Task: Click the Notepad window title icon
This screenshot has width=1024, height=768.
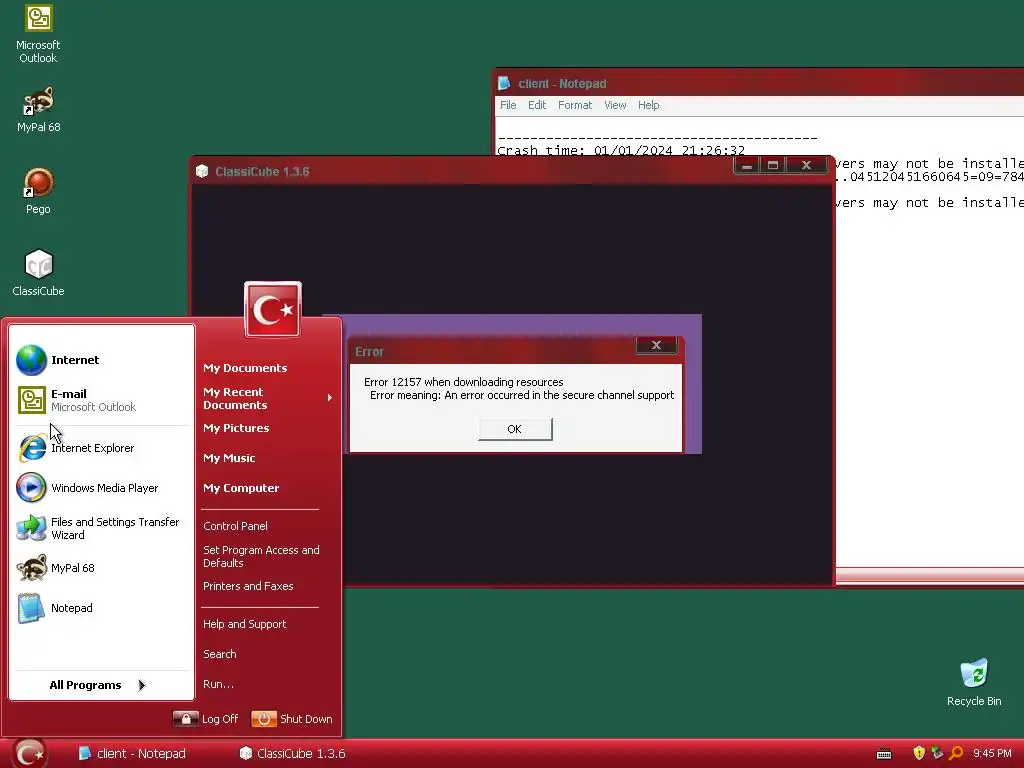Action: [504, 83]
